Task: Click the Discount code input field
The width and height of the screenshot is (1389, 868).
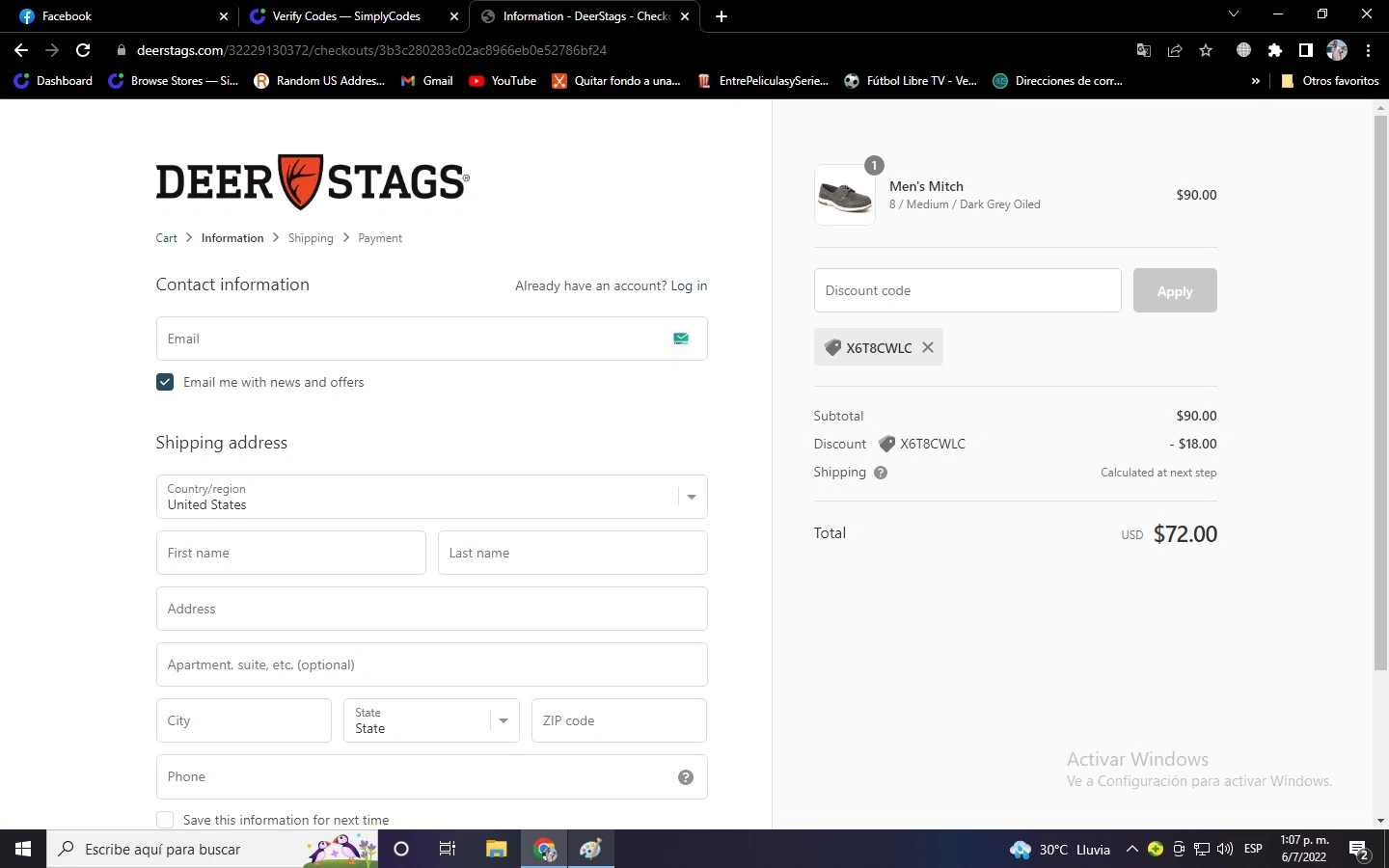Action: tap(967, 290)
